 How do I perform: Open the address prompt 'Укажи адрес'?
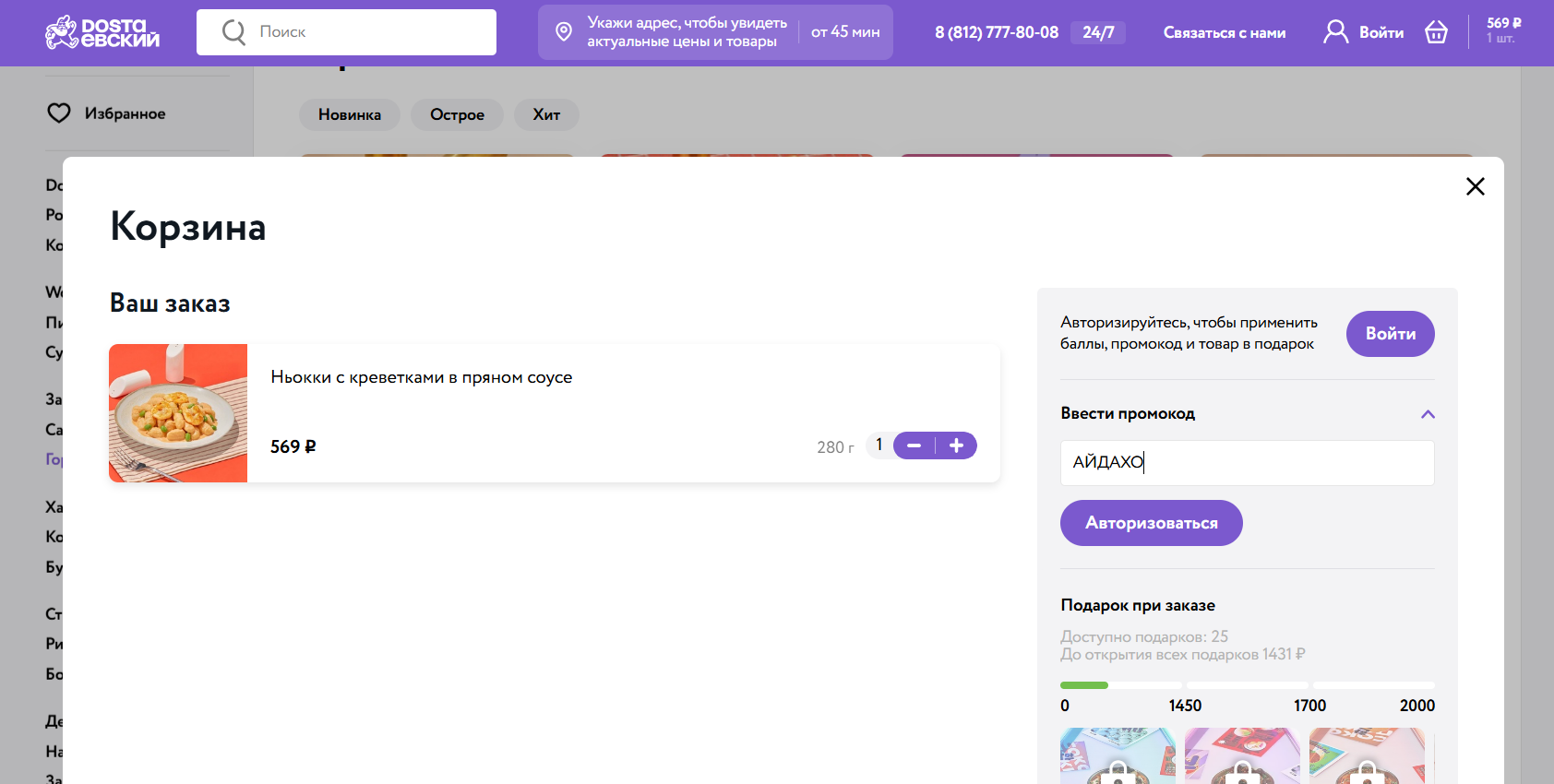pos(687,32)
